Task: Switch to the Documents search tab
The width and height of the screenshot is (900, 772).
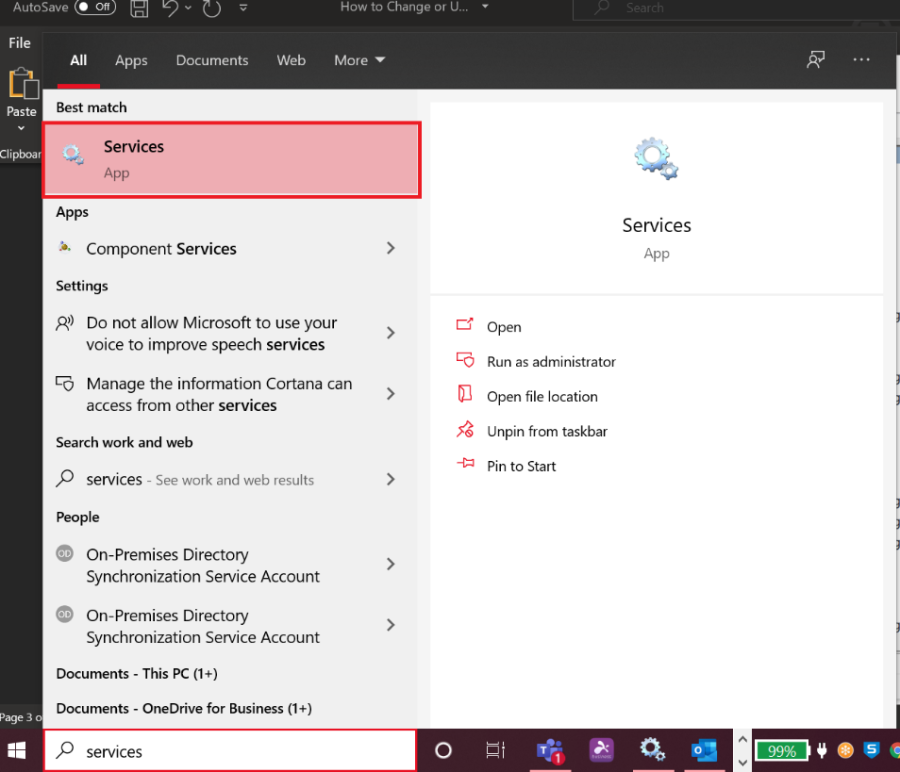Action: click(212, 60)
